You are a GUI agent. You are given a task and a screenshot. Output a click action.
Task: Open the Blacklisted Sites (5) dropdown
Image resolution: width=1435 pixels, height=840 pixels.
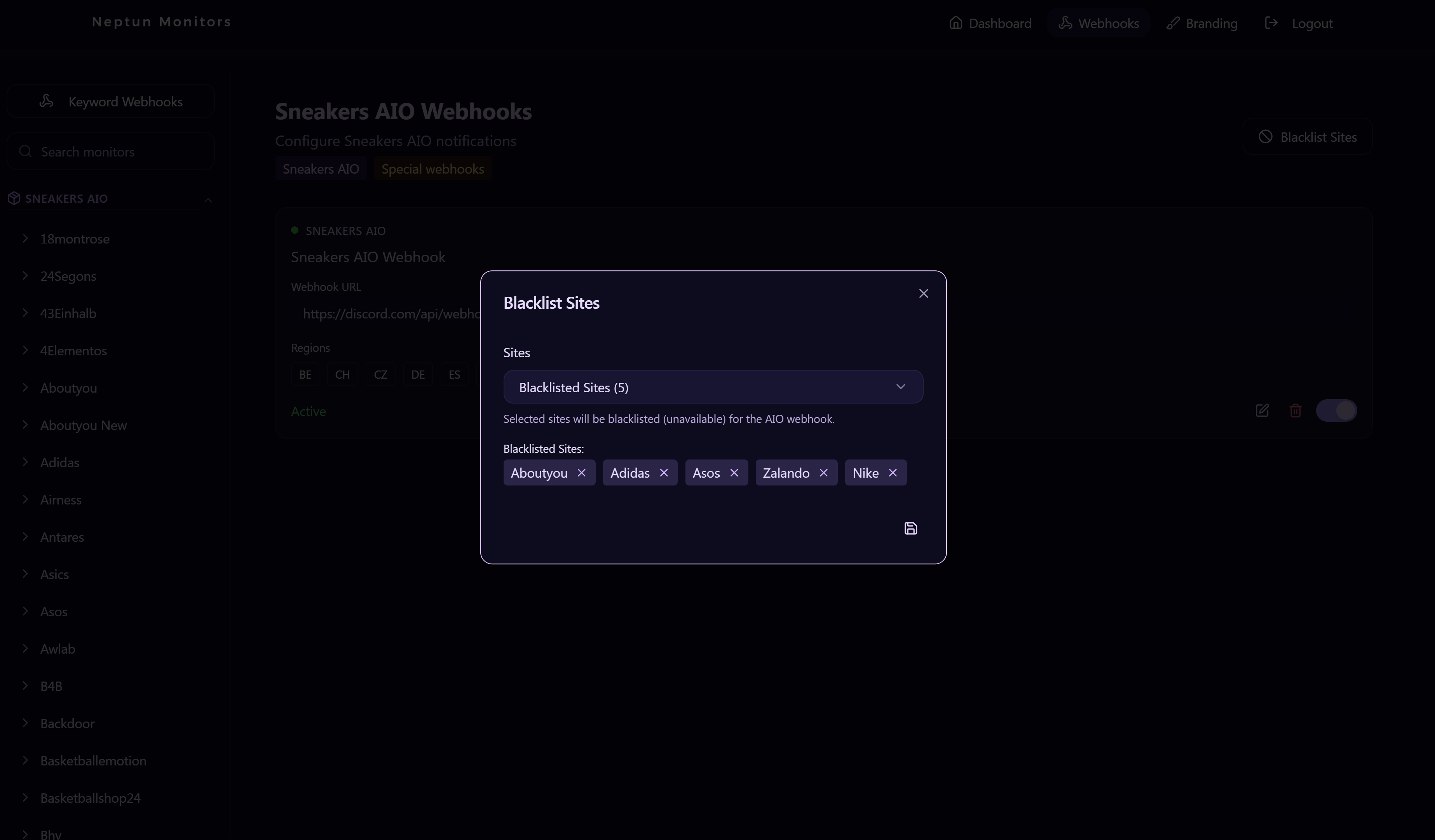(712, 387)
